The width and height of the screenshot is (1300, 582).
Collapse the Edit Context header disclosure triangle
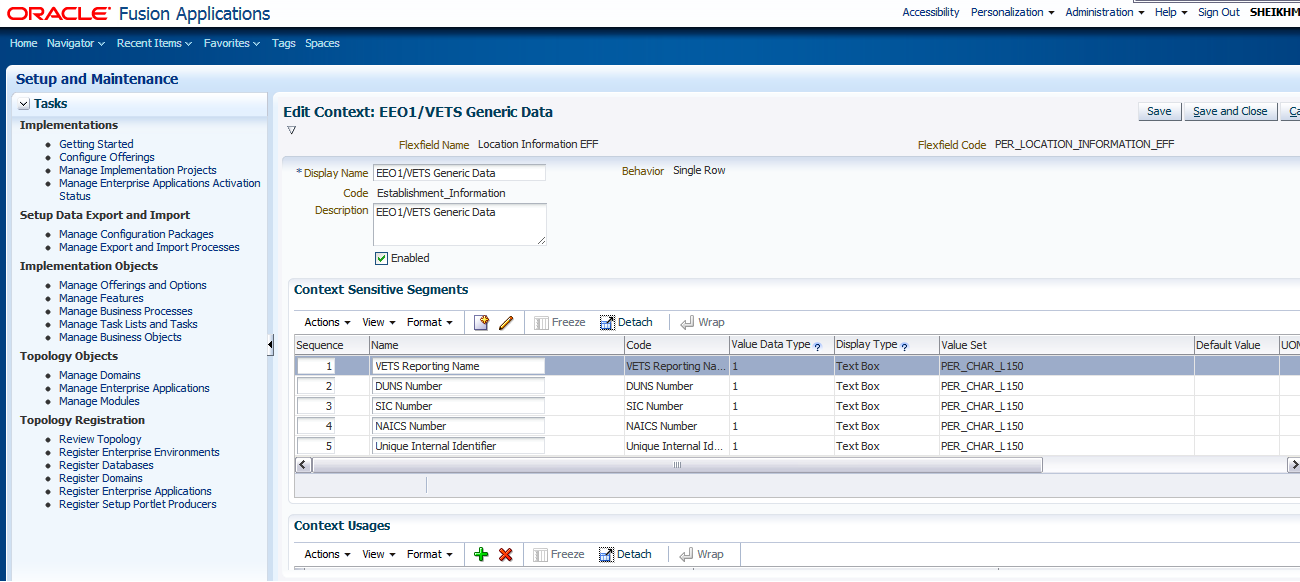[291, 130]
